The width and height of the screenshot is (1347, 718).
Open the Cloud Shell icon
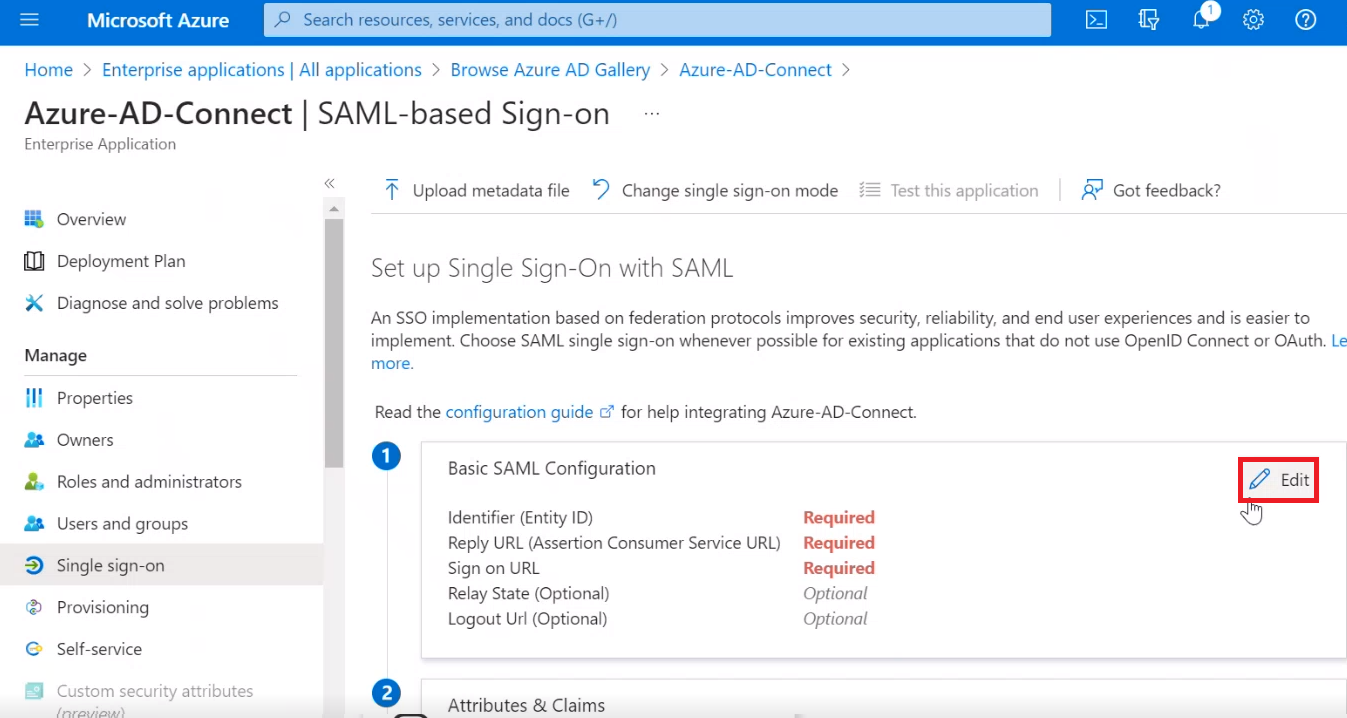click(x=1097, y=20)
